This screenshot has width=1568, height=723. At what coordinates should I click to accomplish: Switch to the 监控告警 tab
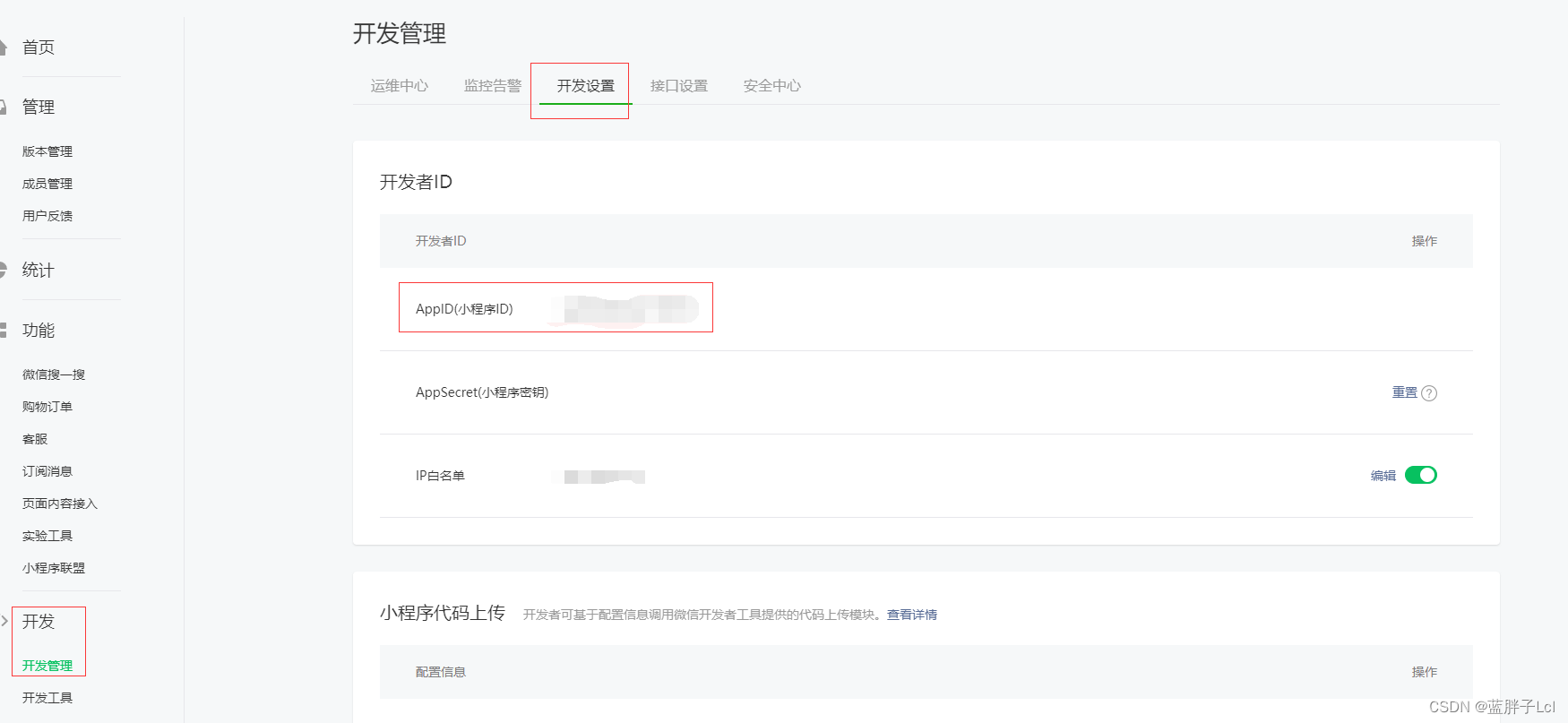493,86
